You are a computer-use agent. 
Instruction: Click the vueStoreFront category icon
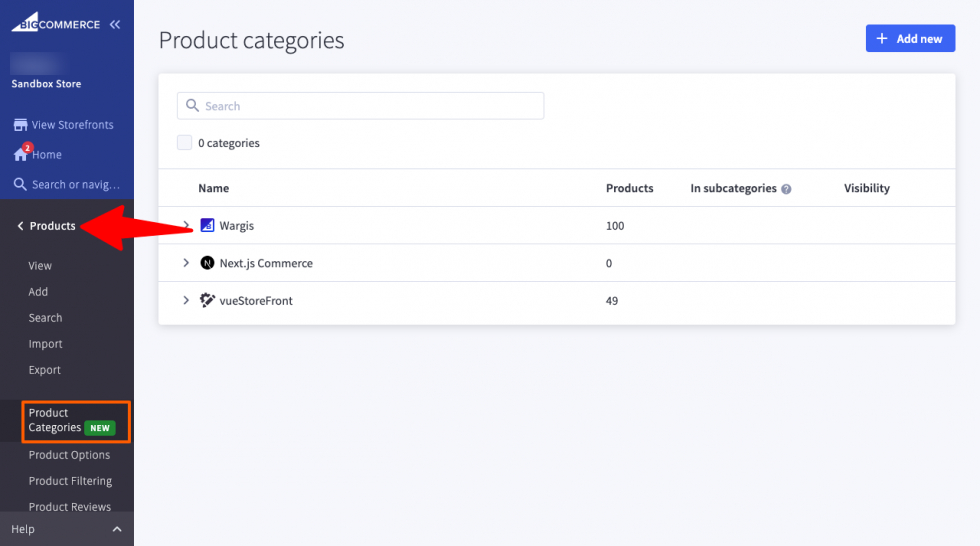(207, 300)
